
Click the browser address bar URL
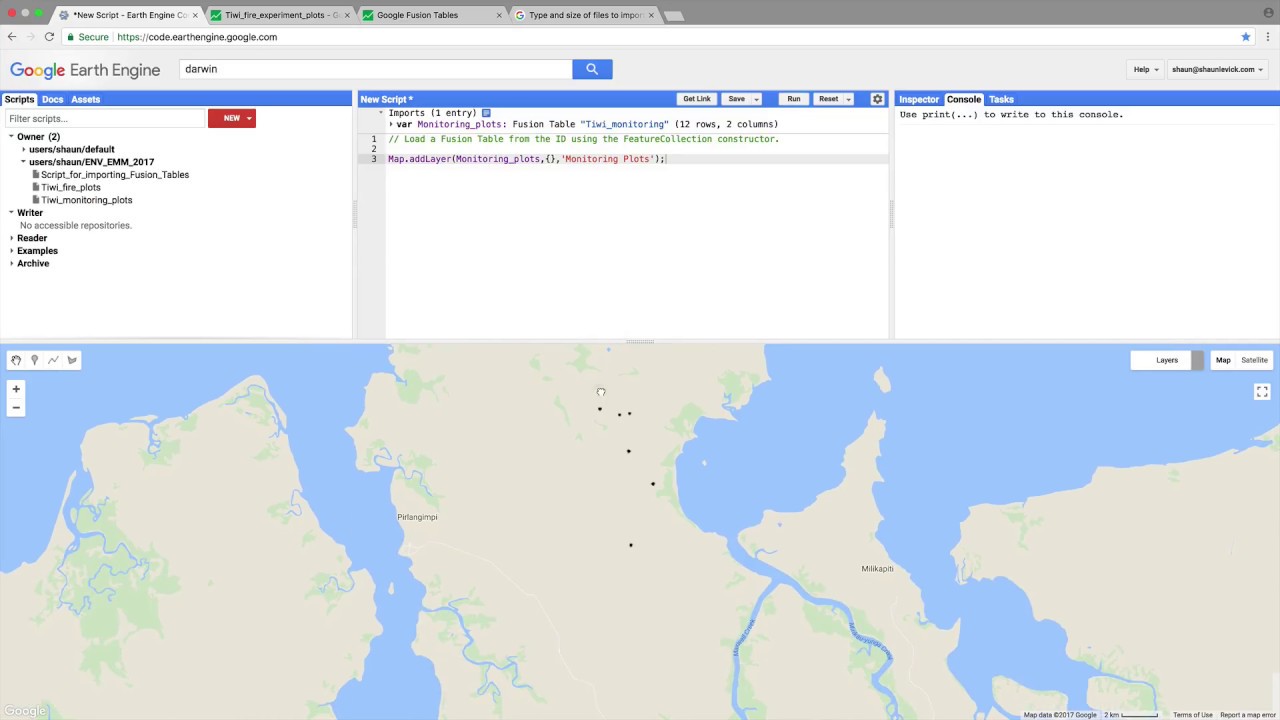pyautogui.click(x=197, y=37)
